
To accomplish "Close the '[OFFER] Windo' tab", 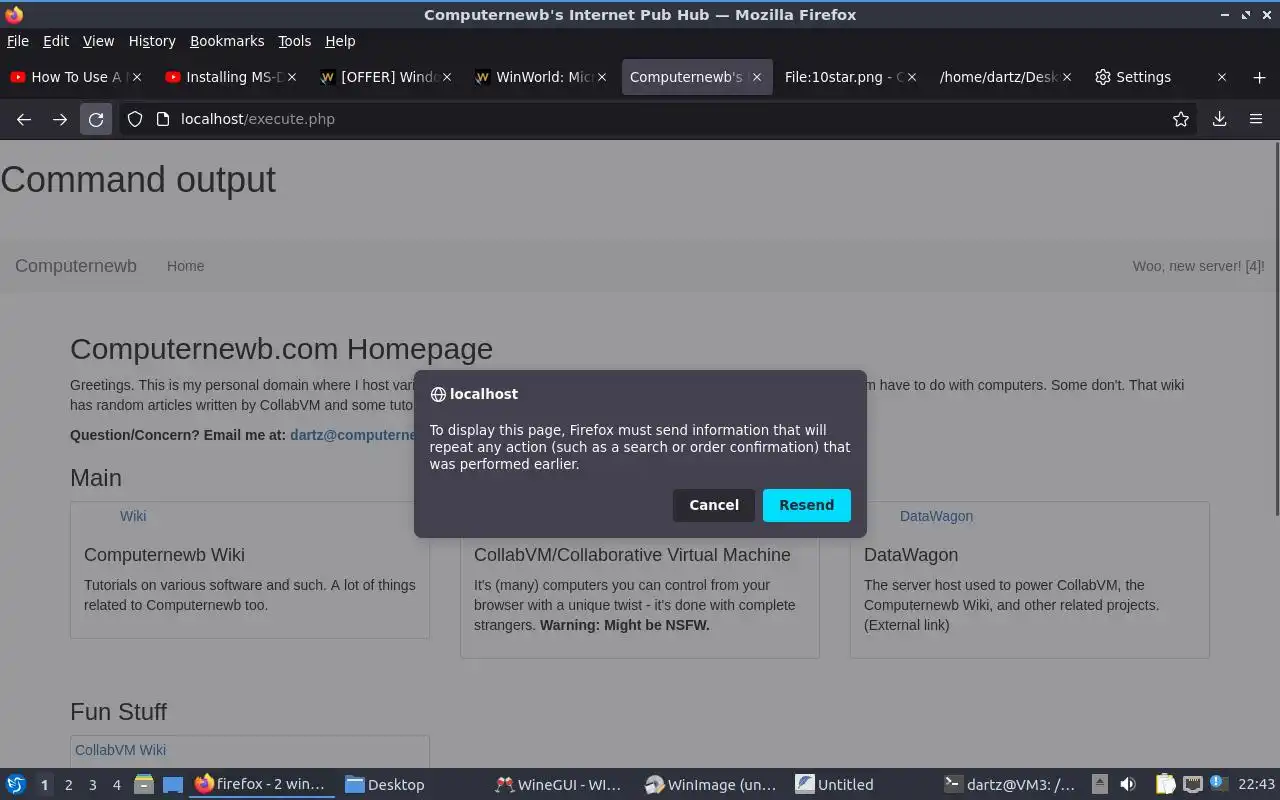I will tap(447, 77).
